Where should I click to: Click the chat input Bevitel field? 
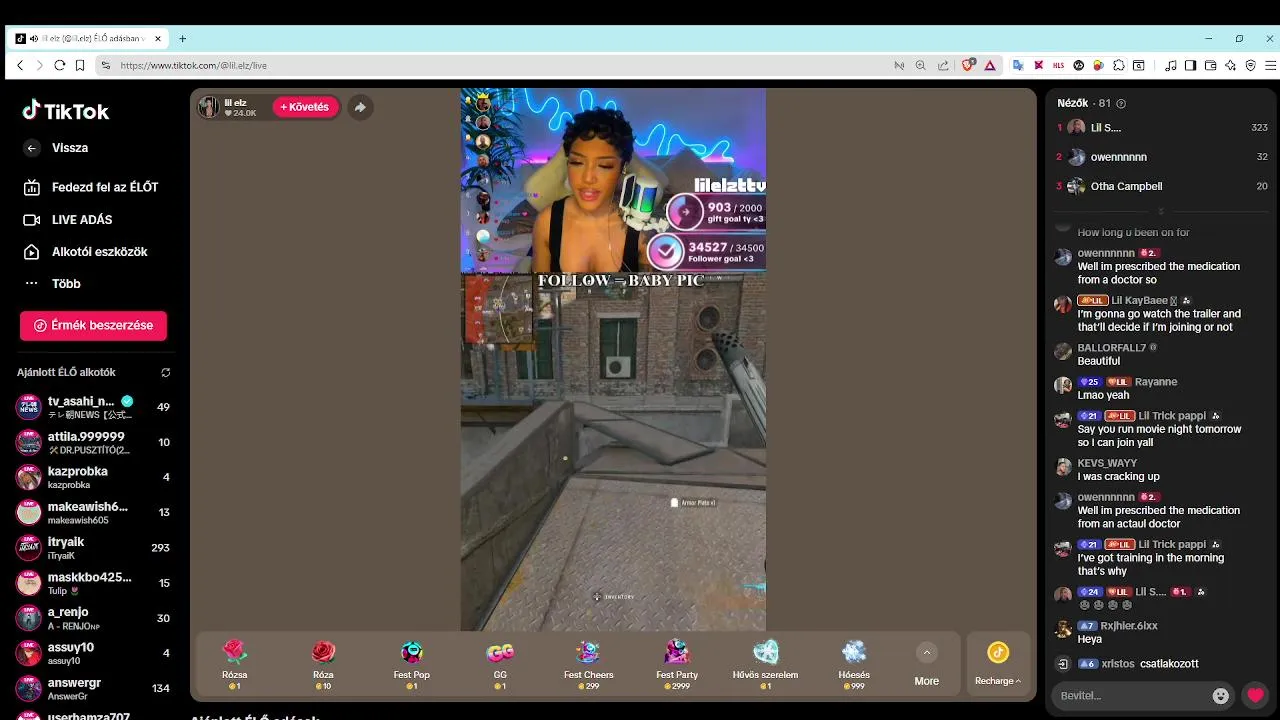tap(1131, 696)
